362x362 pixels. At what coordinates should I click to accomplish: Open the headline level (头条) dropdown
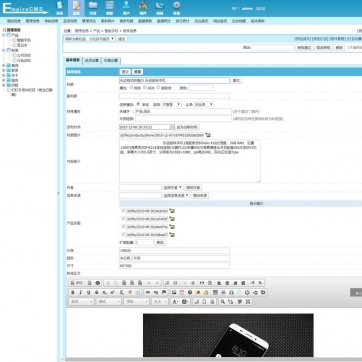pyautogui.click(x=204, y=104)
